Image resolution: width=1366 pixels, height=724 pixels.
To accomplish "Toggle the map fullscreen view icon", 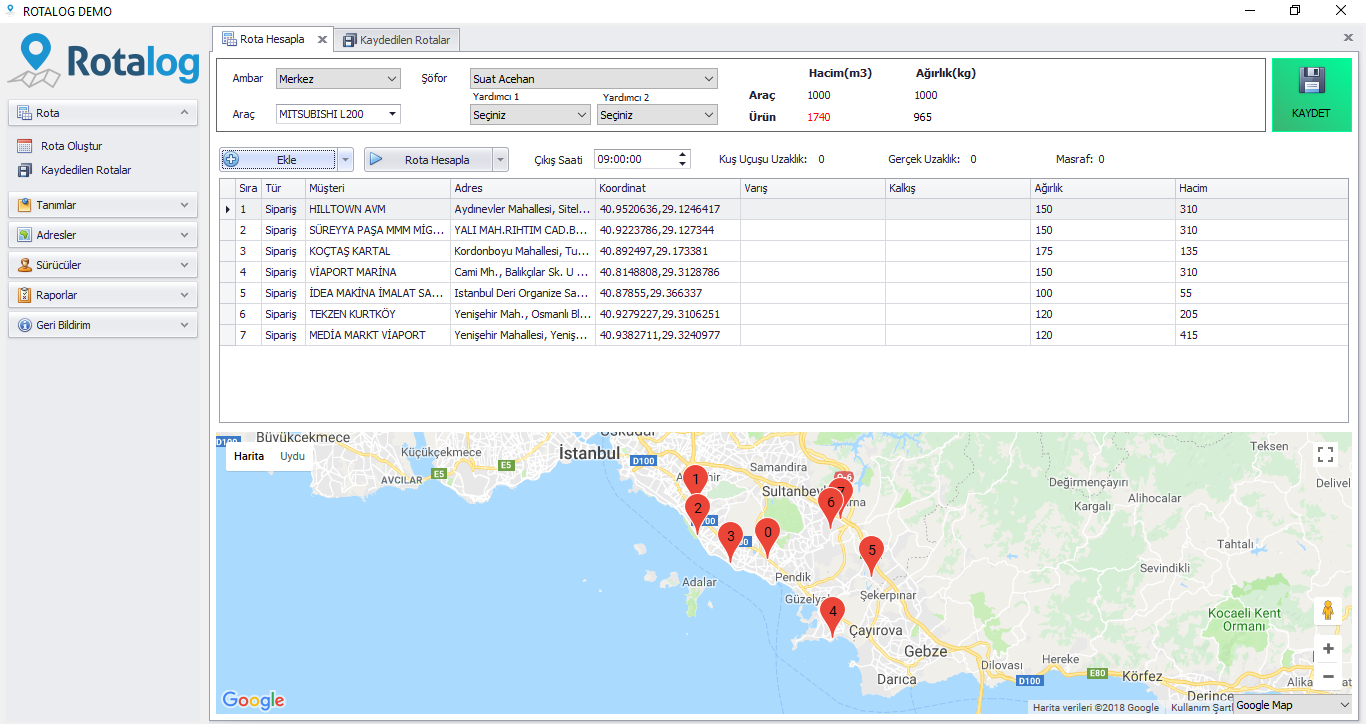I will click(x=1326, y=455).
